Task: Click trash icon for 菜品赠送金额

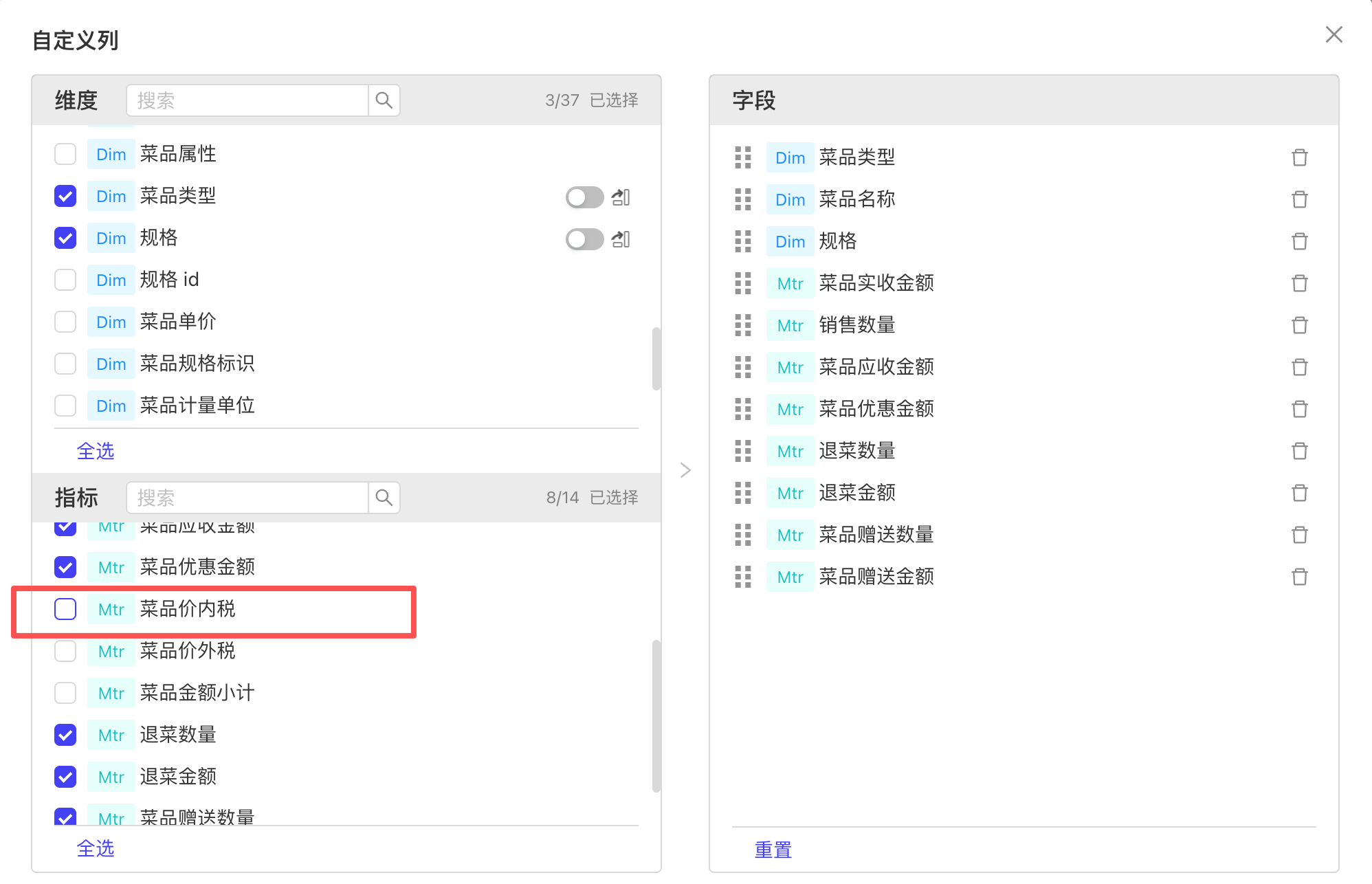Action: pos(1299,577)
